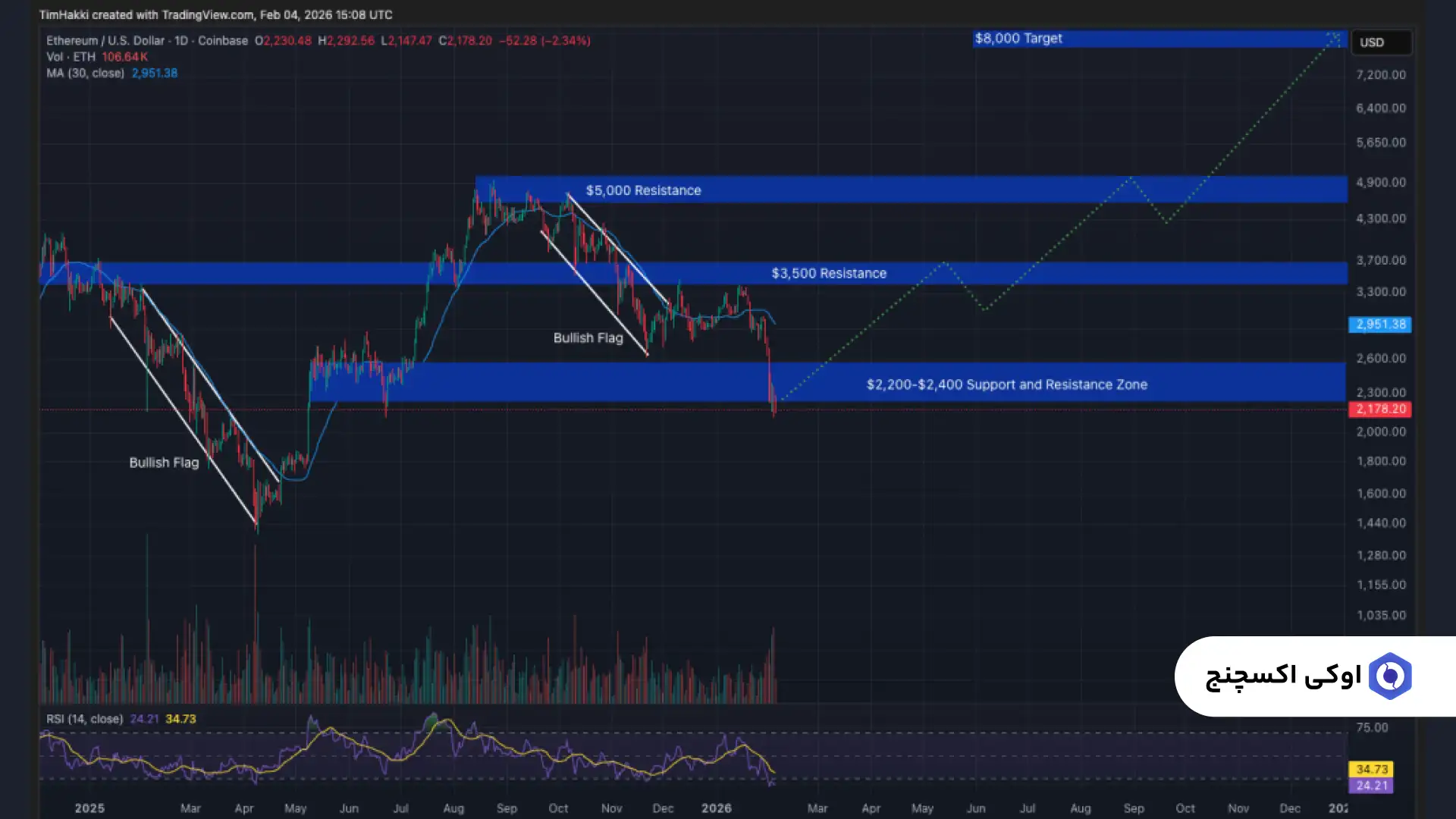Click the blue 2,951.38 MA price tag
The width and height of the screenshot is (1456, 819).
tap(1379, 325)
